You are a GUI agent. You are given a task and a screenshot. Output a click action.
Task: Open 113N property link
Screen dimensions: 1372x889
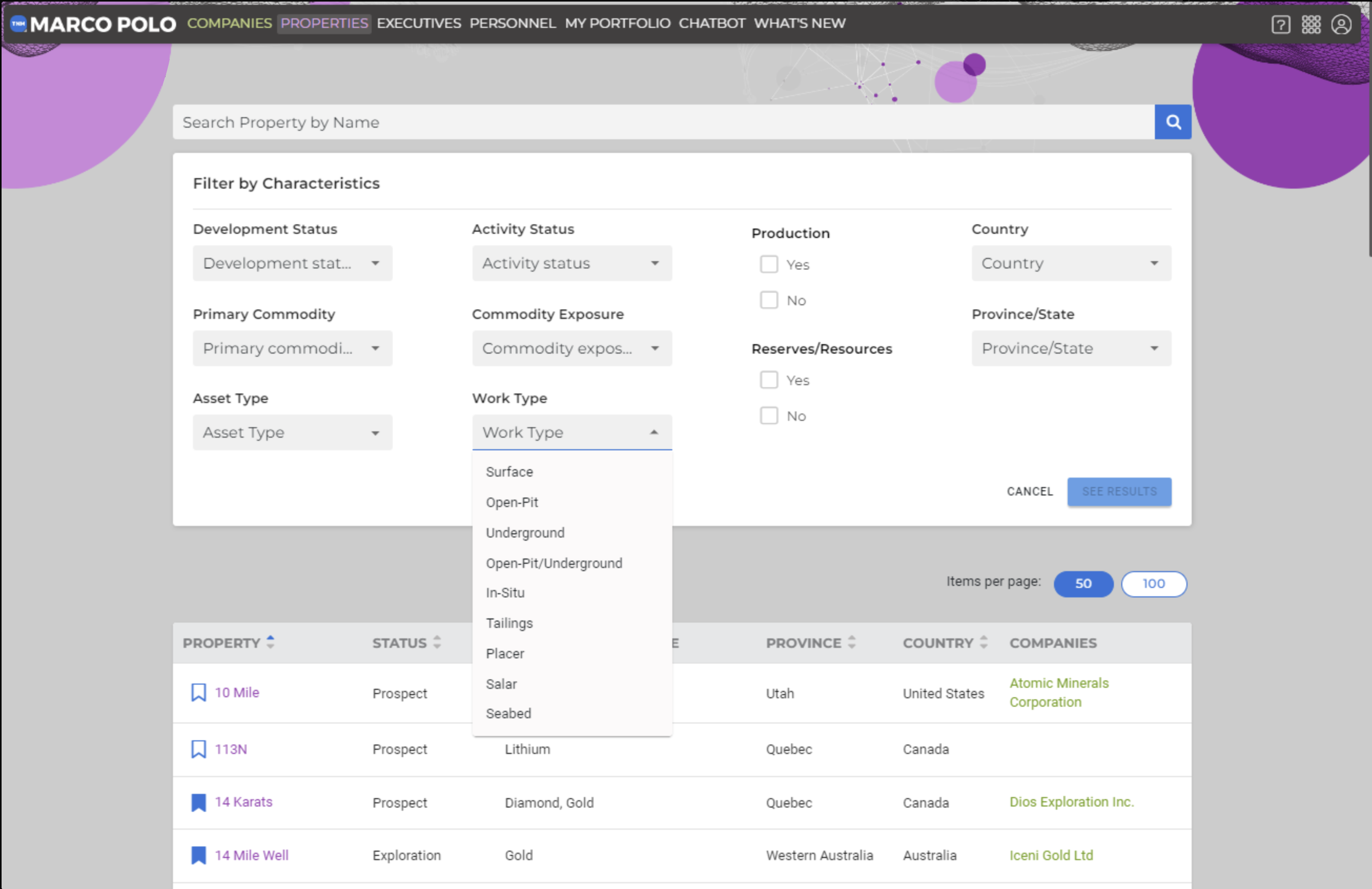tap(231, 749)
